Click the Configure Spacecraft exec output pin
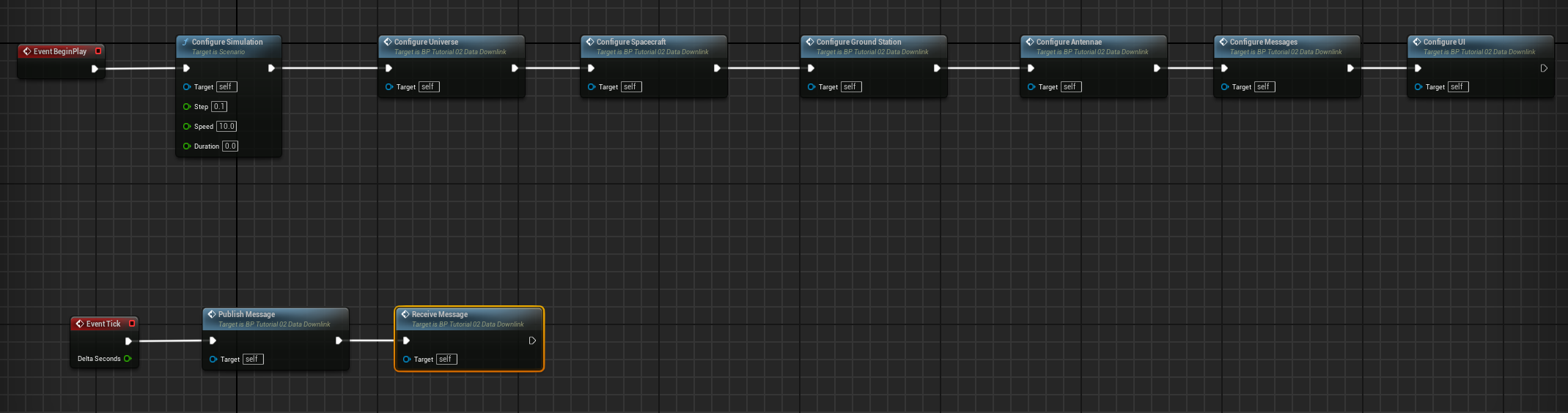1568x413 pixels. point(717,68)
